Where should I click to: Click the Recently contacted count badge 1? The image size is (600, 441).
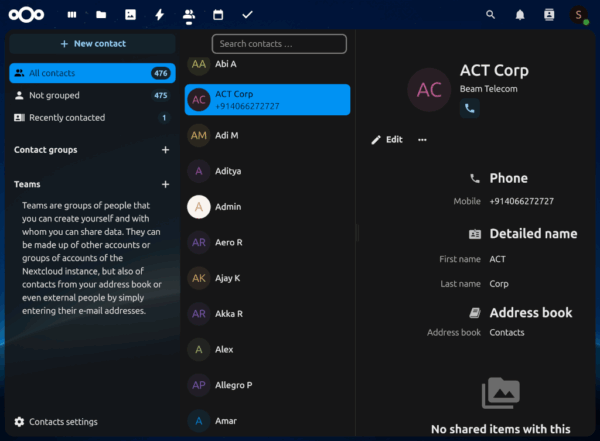coord(164,118)
